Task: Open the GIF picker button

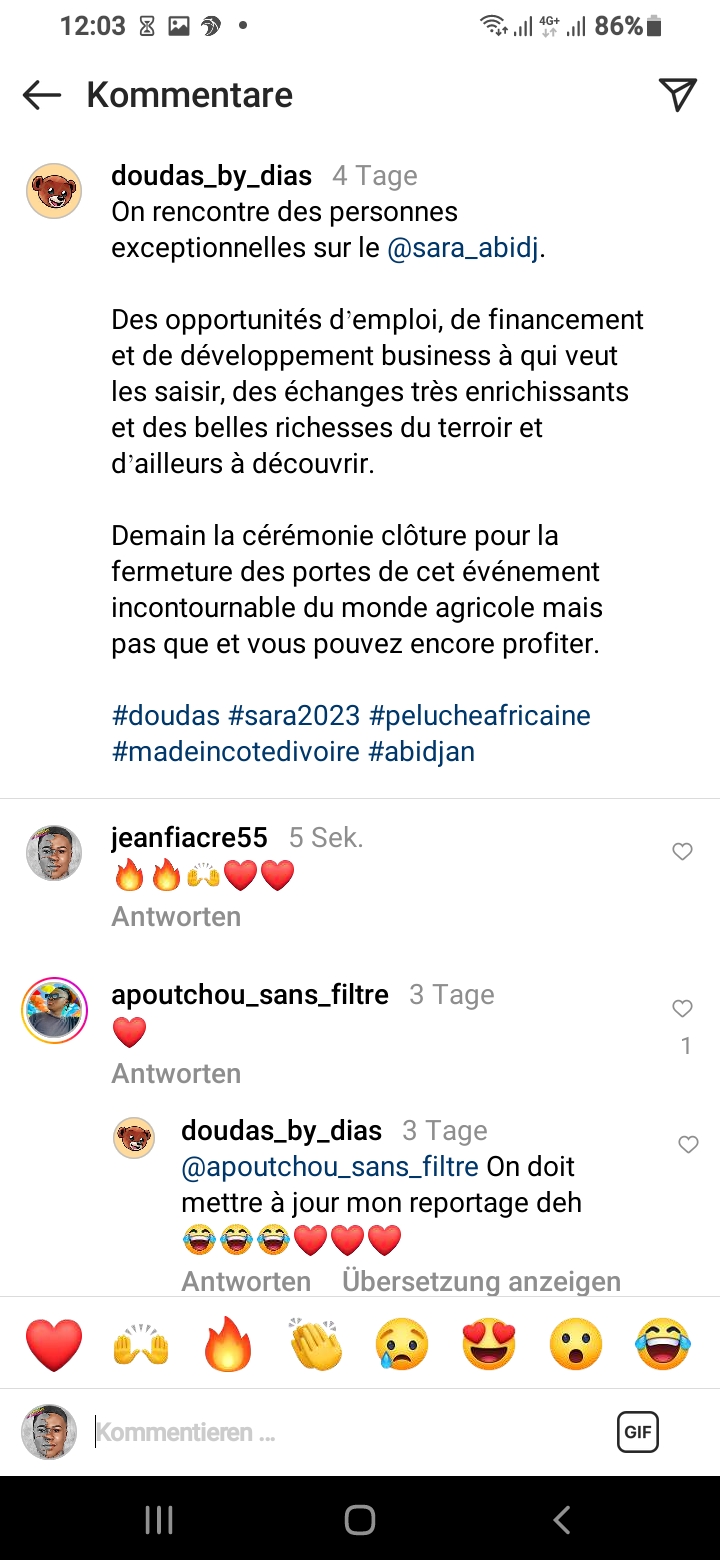Action: click(637, 1432)
